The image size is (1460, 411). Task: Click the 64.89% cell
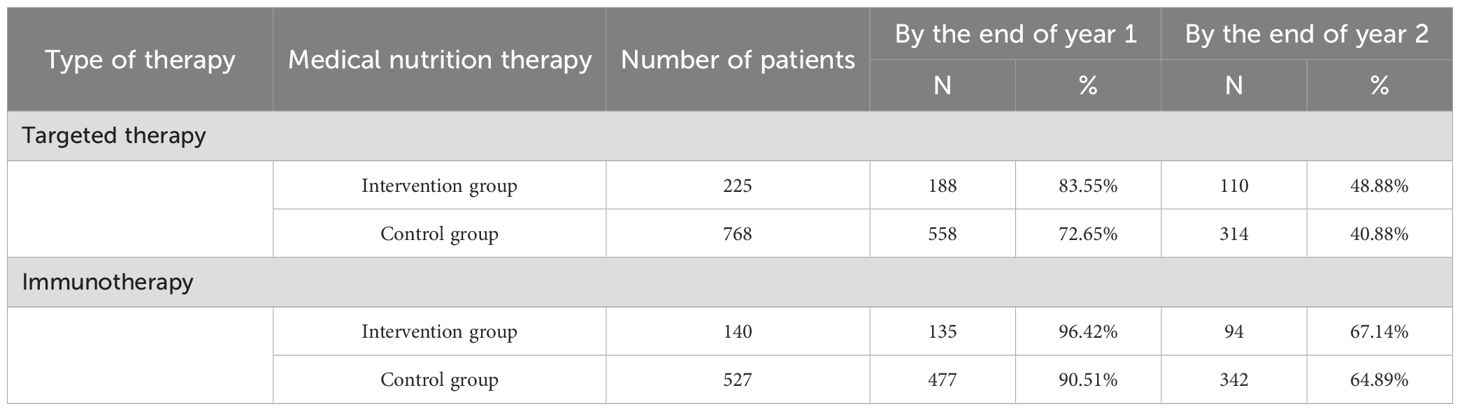[1379, 380]
